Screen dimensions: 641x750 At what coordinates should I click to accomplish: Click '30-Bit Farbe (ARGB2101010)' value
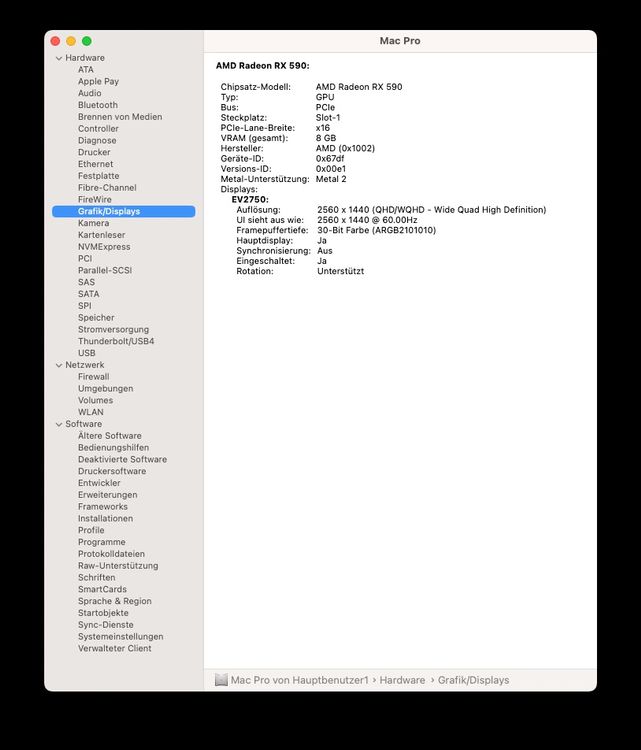[x=376, y=230]
